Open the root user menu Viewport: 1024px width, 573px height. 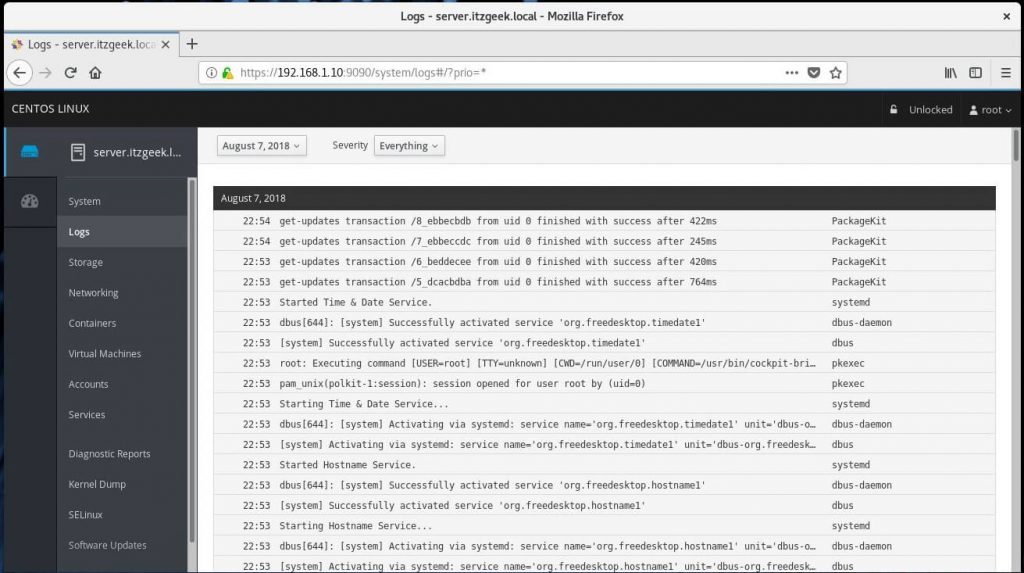point(990,110)
